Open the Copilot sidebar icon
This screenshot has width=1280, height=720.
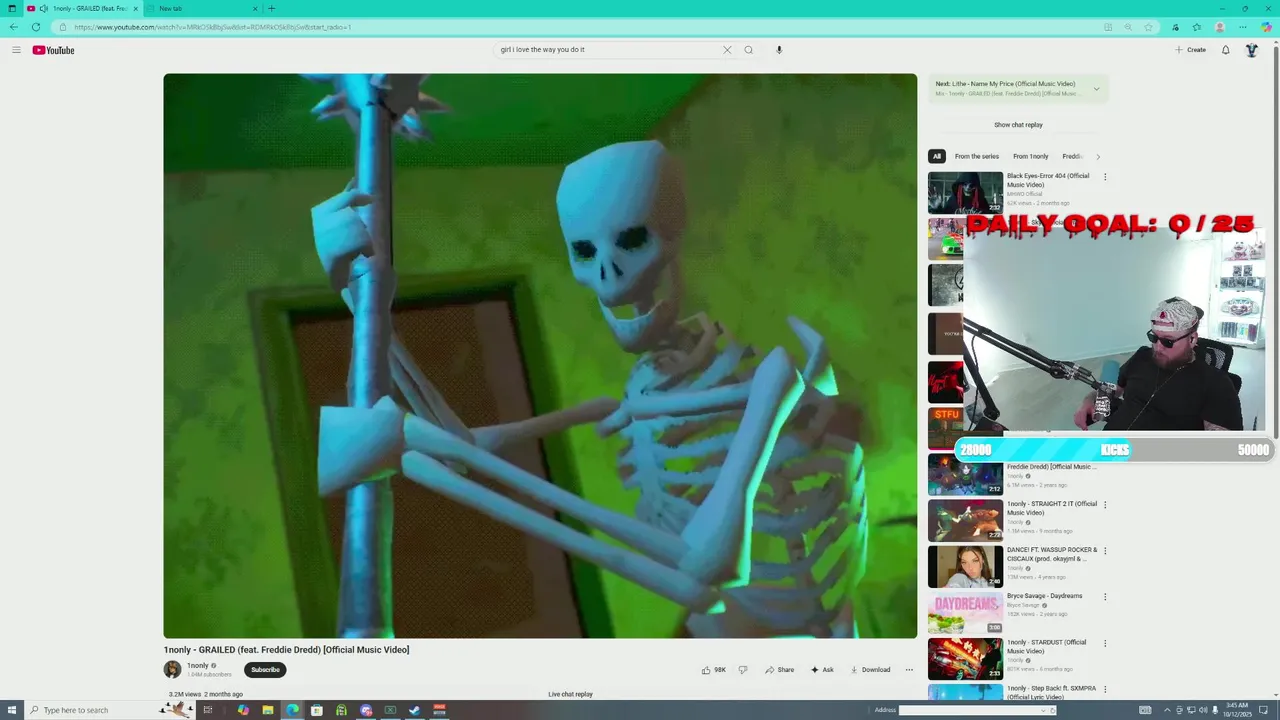pos(1266,27)
